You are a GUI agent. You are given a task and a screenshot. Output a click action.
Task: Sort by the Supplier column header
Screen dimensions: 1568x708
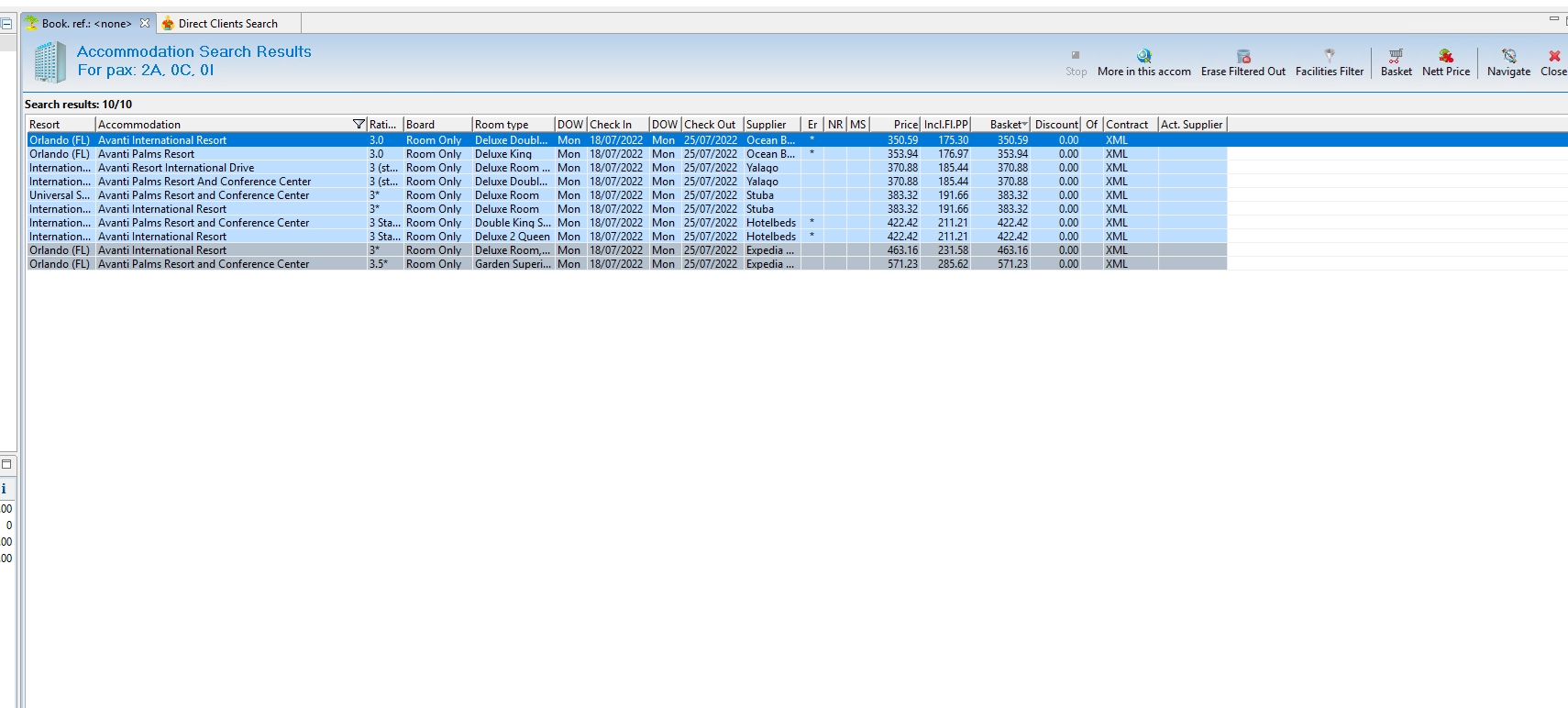point(772,125)
